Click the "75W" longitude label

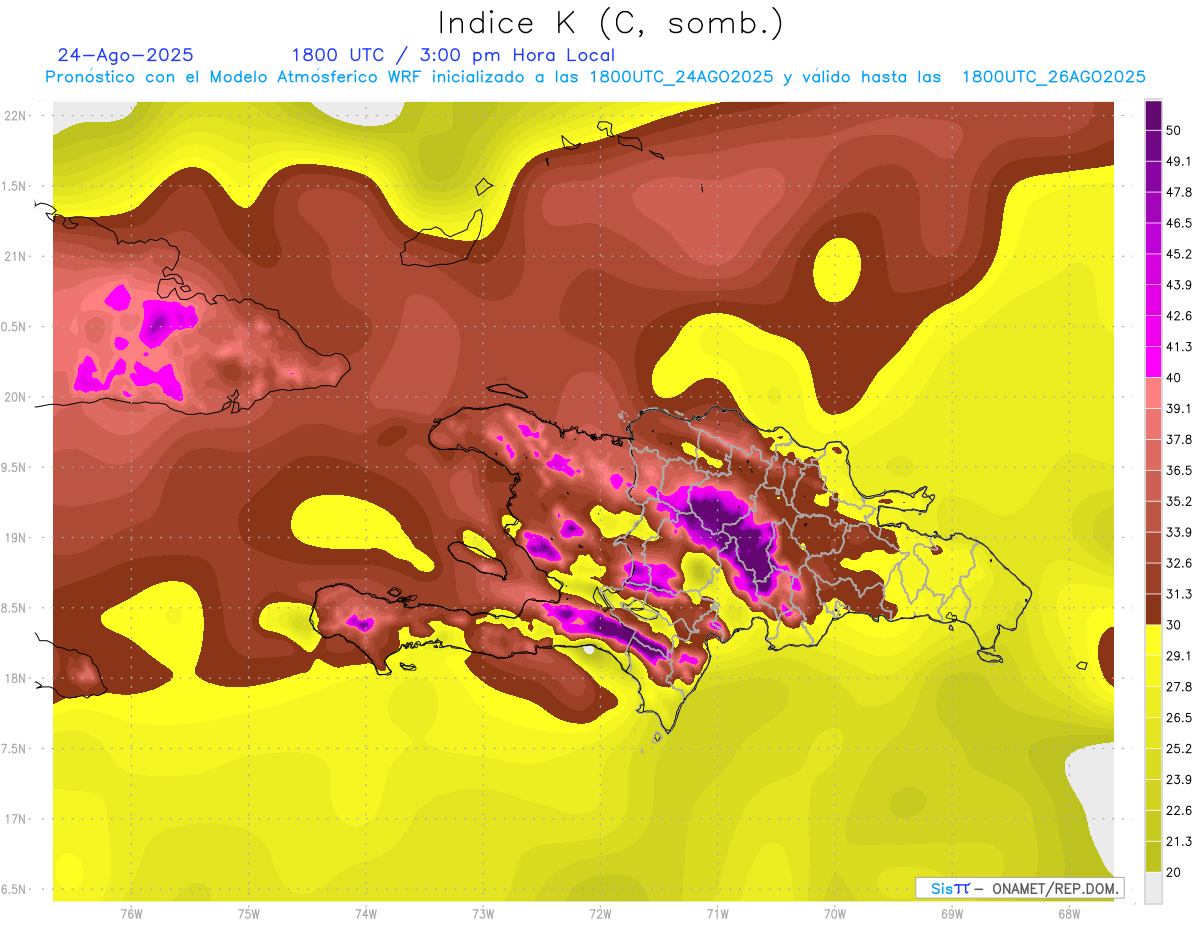(x=249, y=913)
